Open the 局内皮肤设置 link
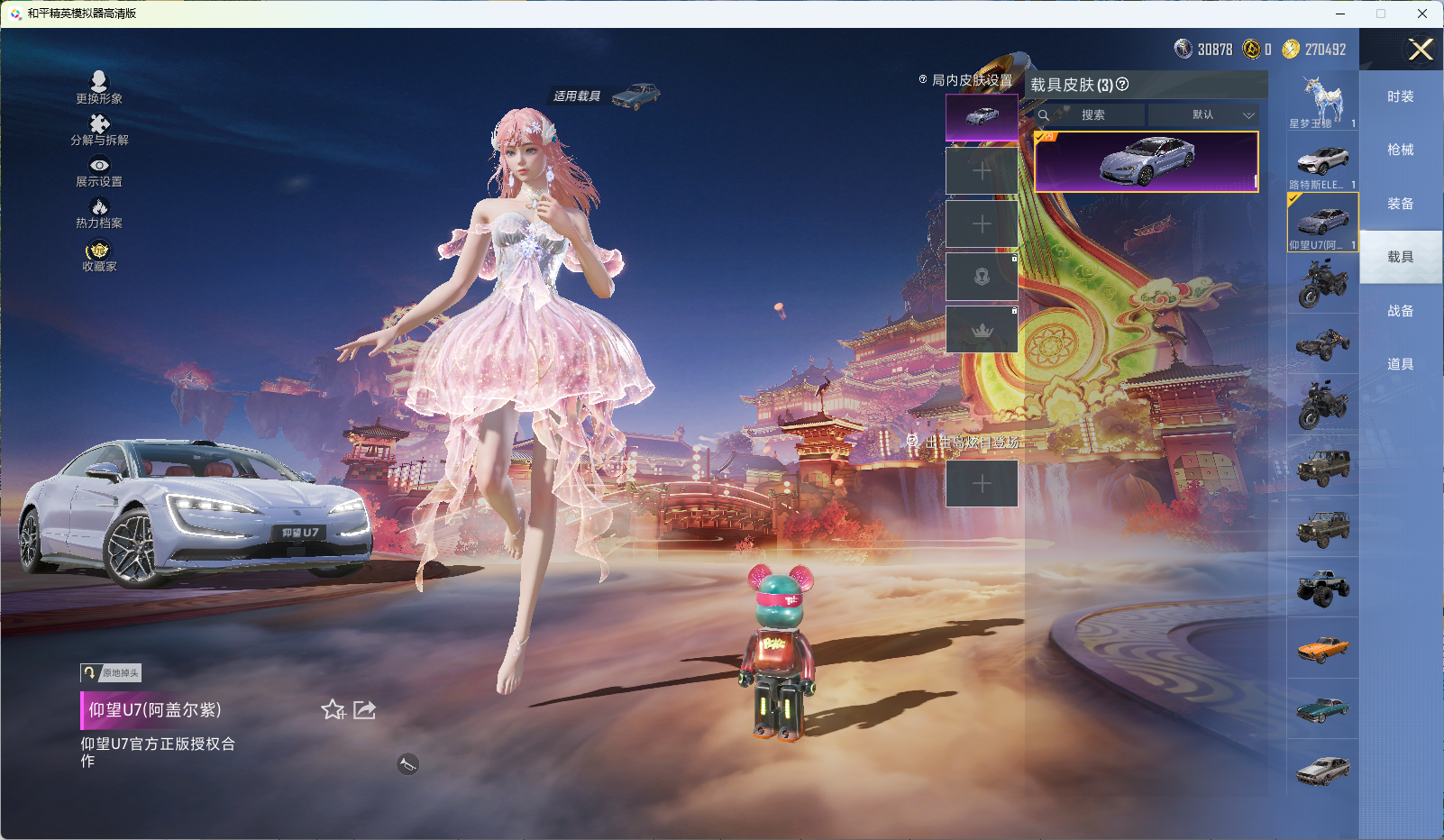This screenshot has width=1444, height=840. click(966, 80)
